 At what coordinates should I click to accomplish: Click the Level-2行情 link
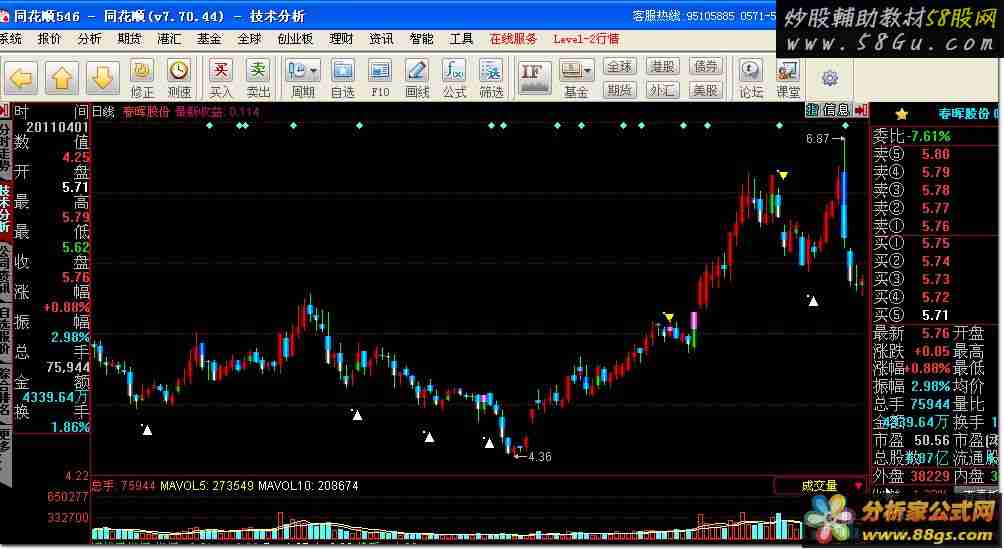(x=586, y=39)
